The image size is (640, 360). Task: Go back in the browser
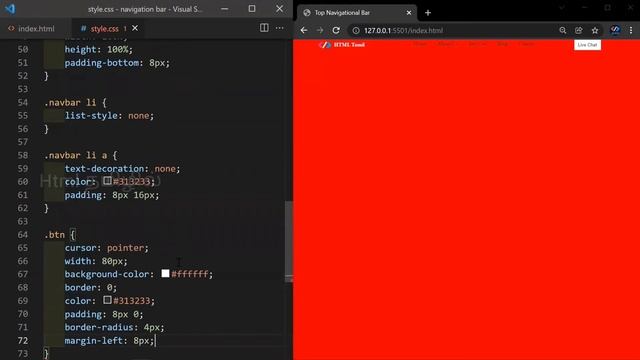304,30
